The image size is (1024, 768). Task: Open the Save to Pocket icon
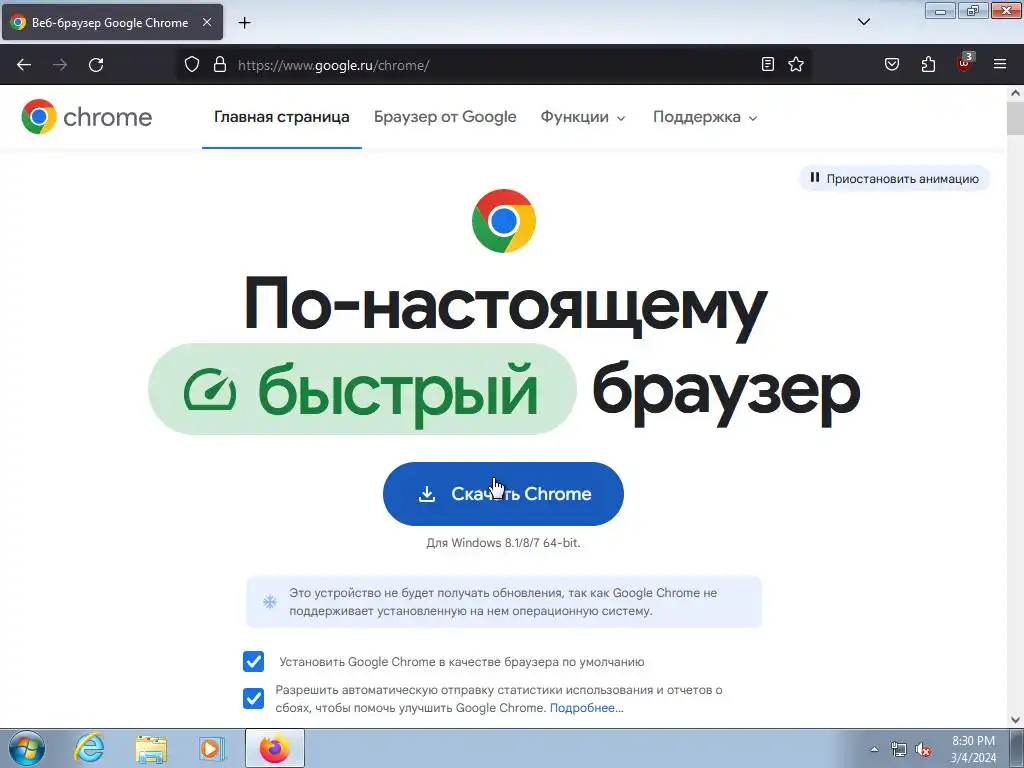pos(892,64)
